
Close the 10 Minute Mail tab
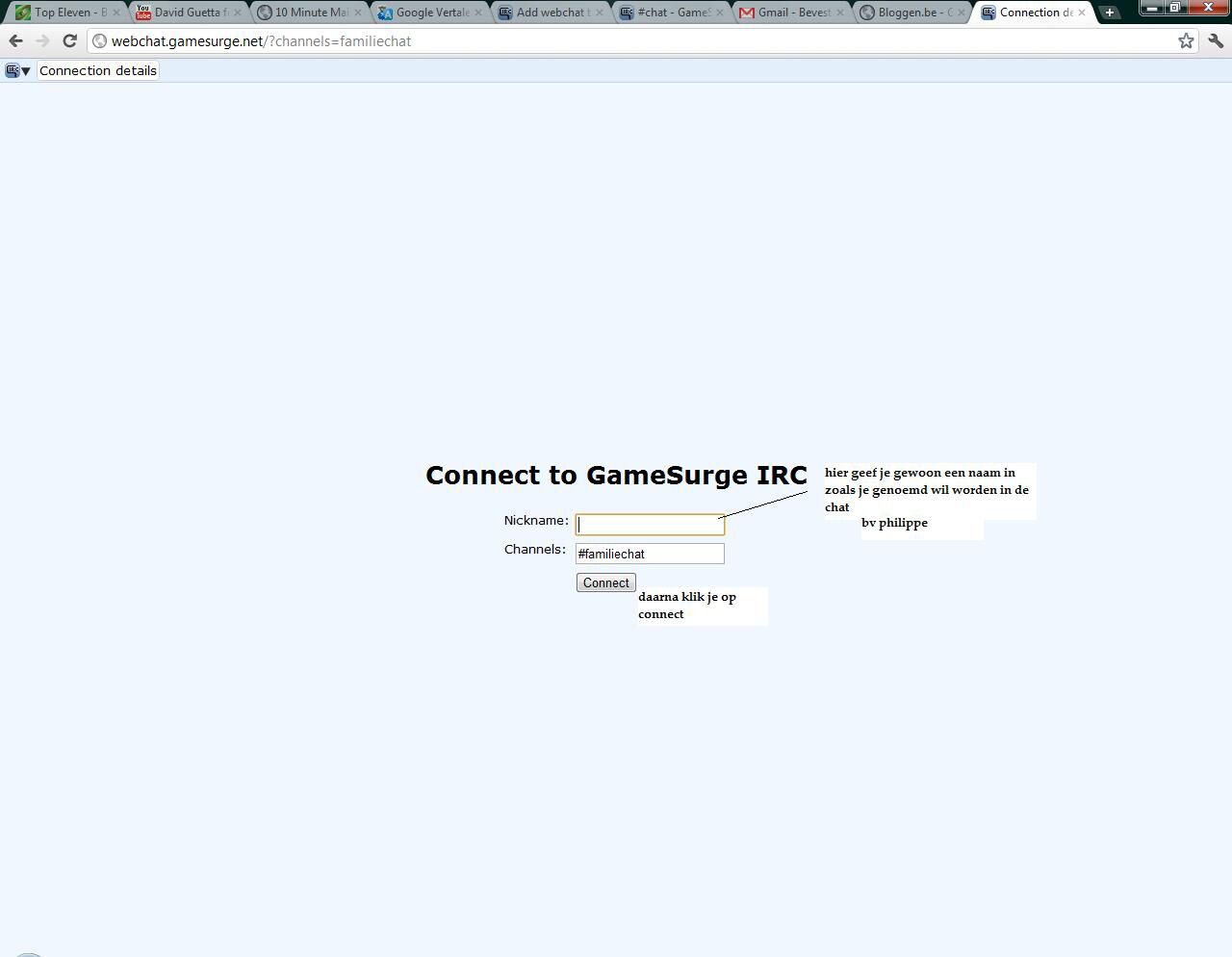[x=357, y=13]
